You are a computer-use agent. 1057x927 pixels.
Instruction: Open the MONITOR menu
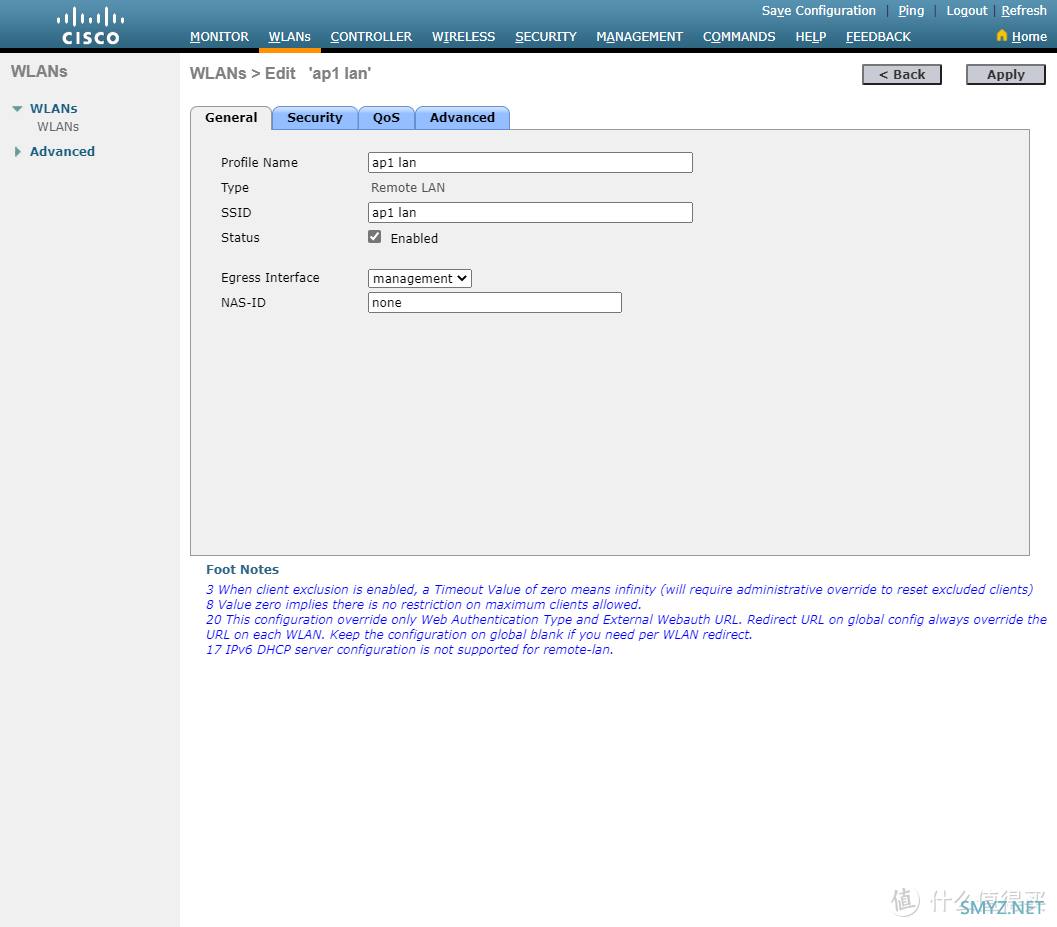pyautogui.click(x=219, y=36)
